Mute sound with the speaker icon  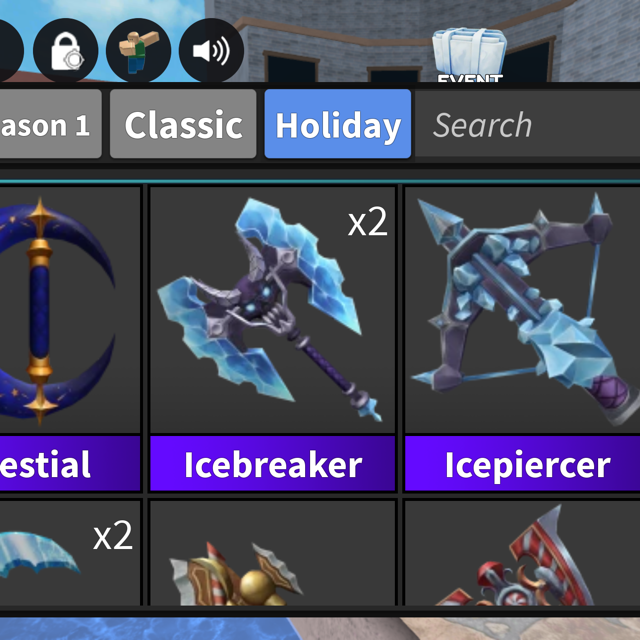click(211, 50)
